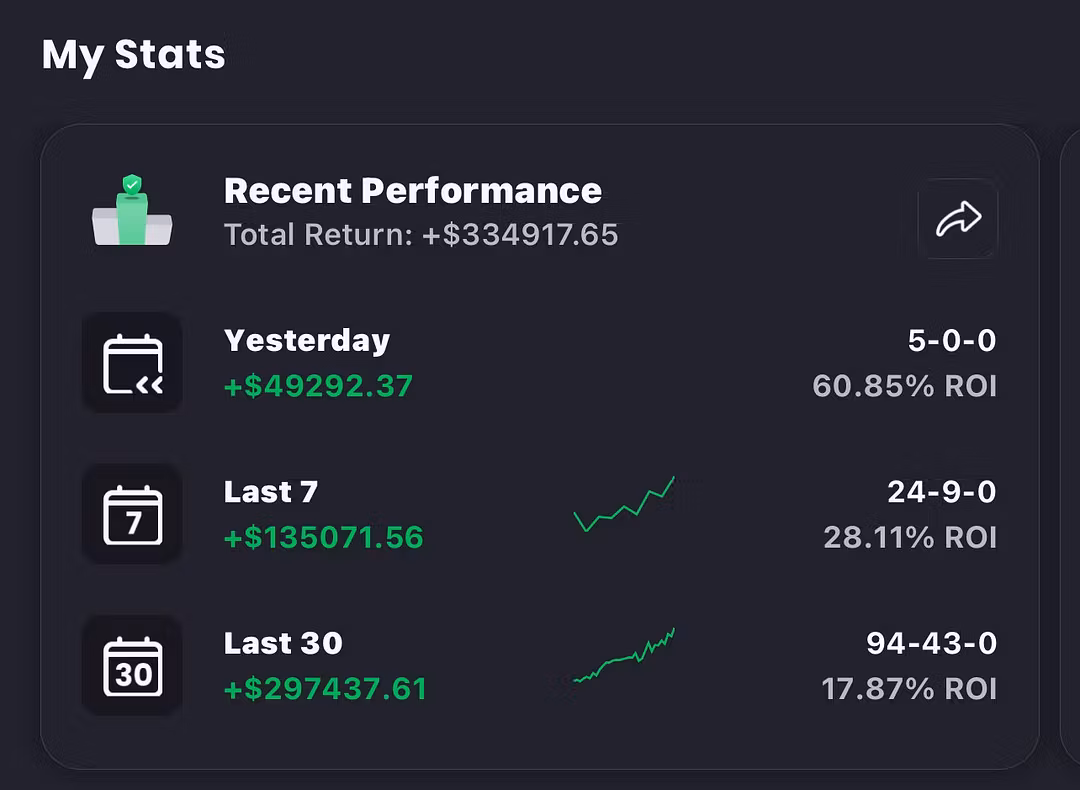Click the 60.85% ROI value

(x=904, y=386)
